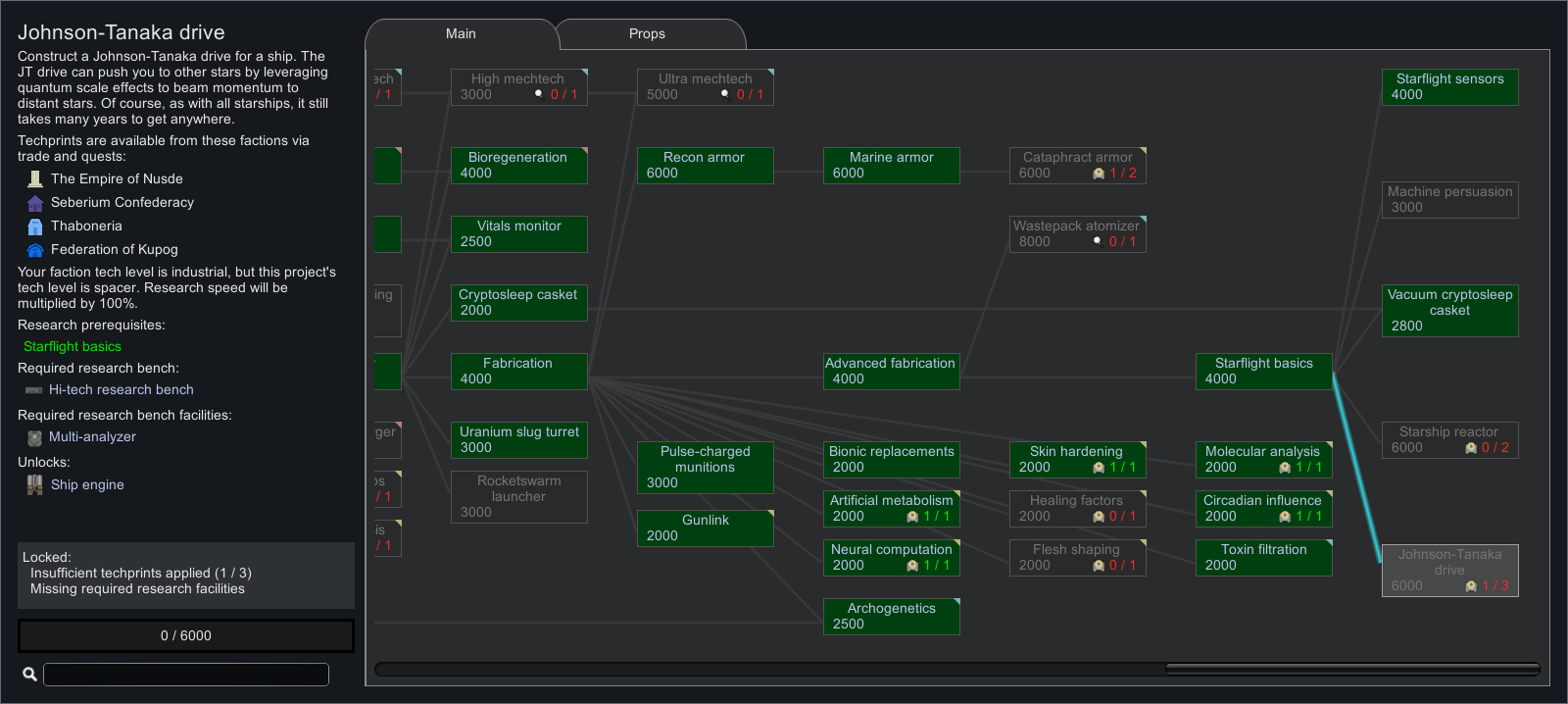The width and height of the screenshot is (1568, 704).
Task: Select the Vacuum cryptosleep casket project
Action: pyautogui.click(x=1450, y=311)
